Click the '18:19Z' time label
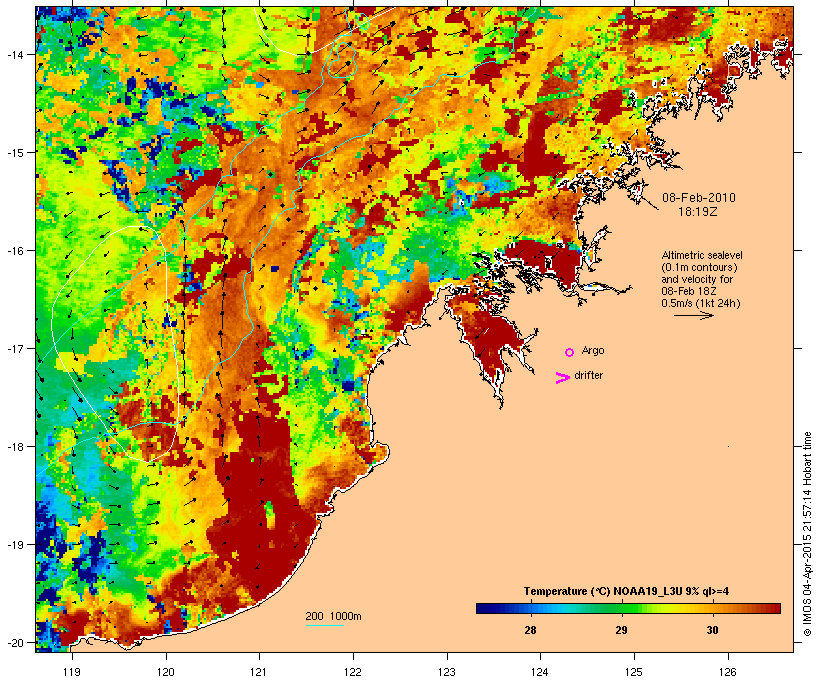 [698, 212]
